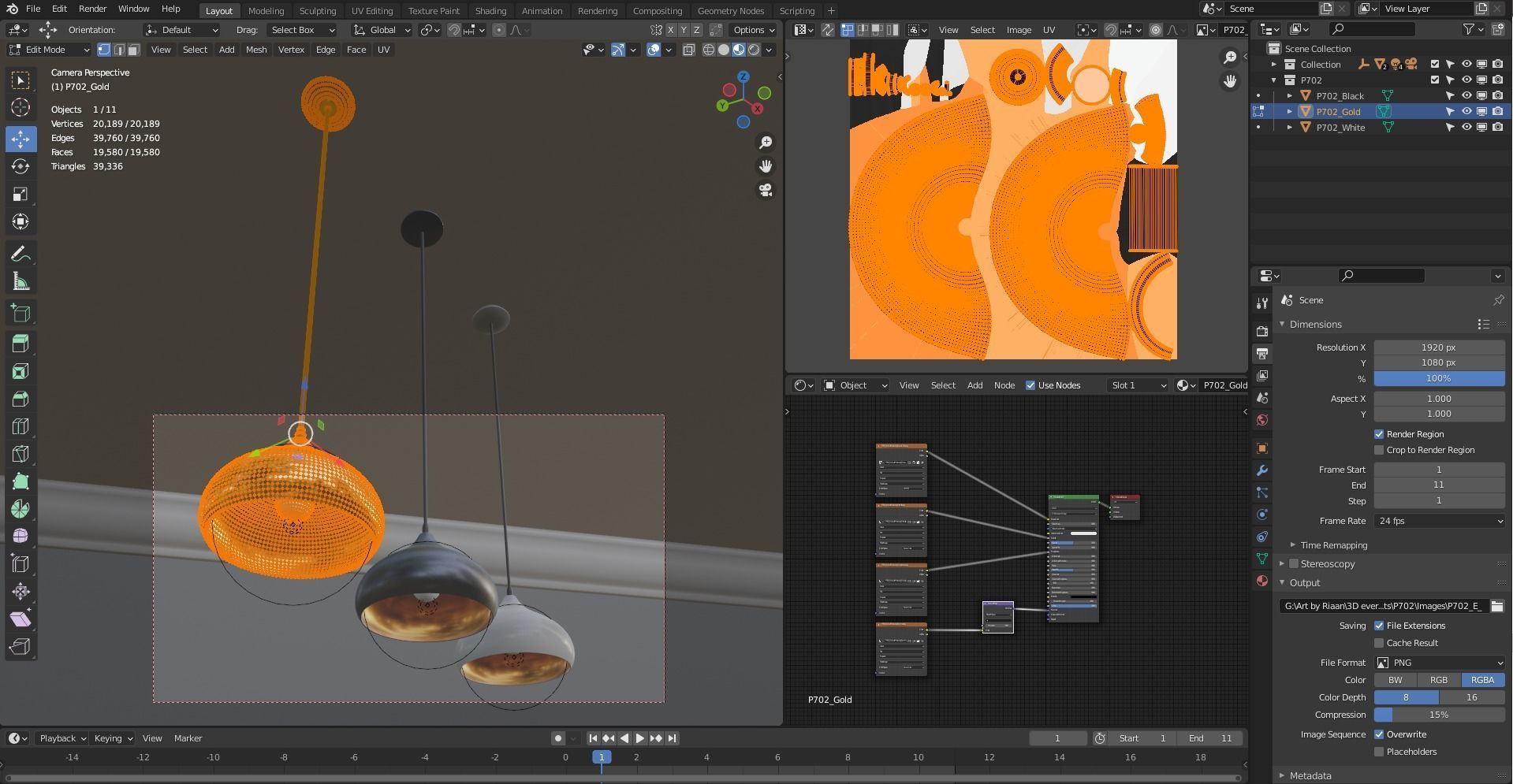Open the Node menu in shader editor
Screen dimensions: 1513x784
click(1004, 385)
